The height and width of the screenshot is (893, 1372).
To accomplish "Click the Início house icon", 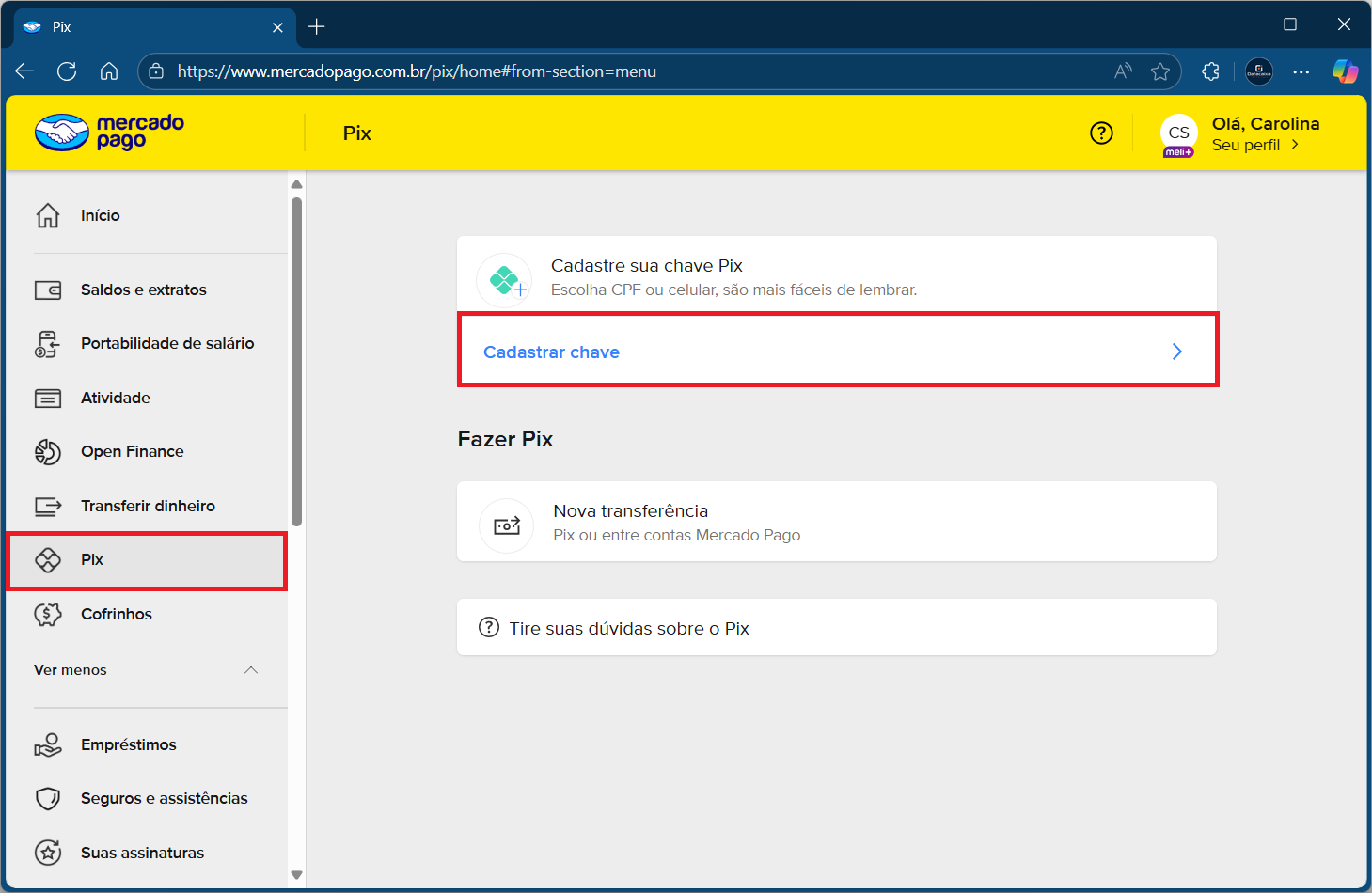I will 48,215.
